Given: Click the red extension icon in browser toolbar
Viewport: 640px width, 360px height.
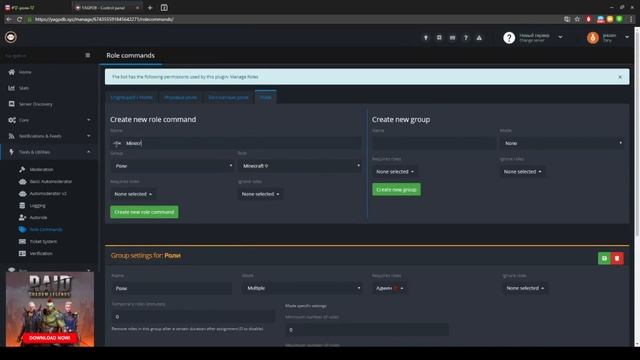Looking at the screenshot, I should pyautogui.click(x=589, y=19).
